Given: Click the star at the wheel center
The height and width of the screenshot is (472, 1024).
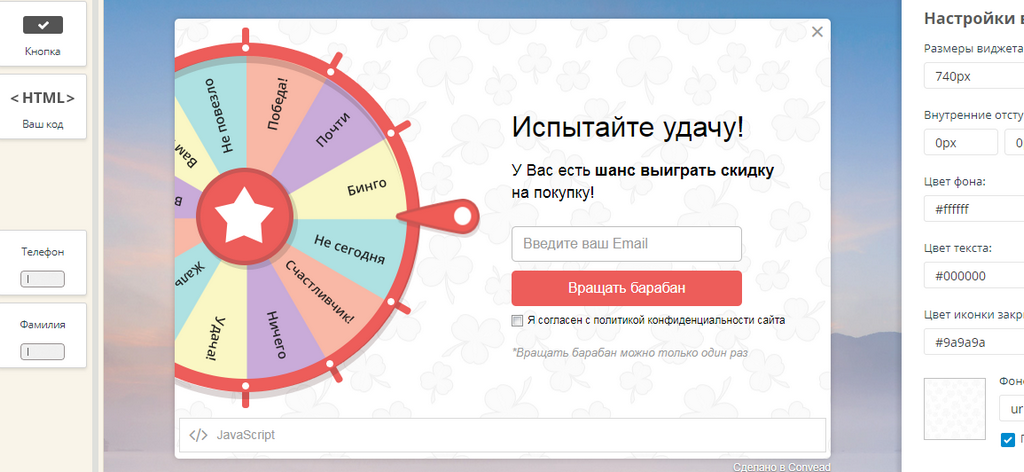Looking at the screenshot, I should point(244,217).
